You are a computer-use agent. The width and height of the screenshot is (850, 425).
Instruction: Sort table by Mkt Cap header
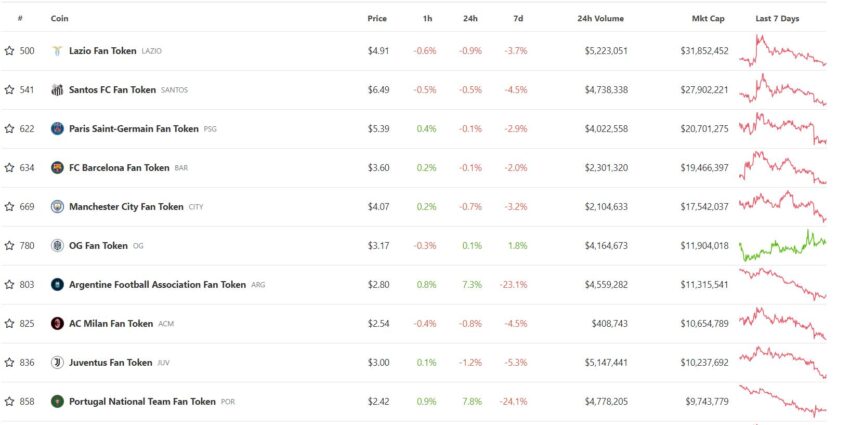[708, 18]
